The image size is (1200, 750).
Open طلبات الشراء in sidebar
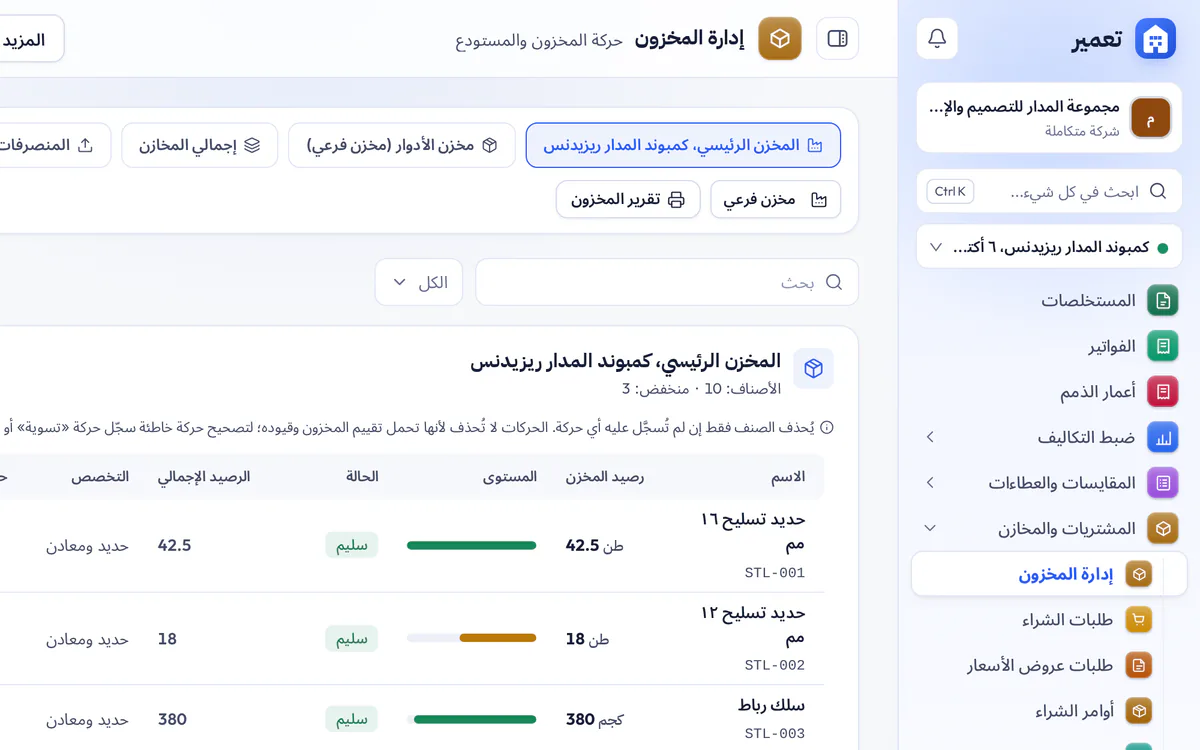click(1067, 620)
